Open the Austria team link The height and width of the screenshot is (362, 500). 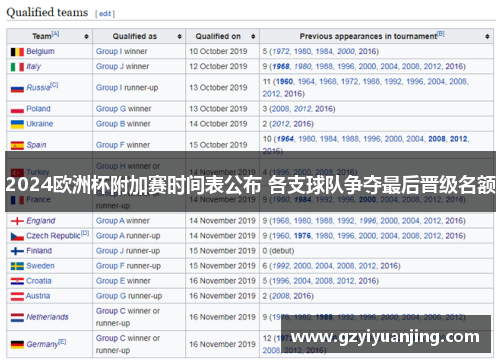pyautogui.click(x=38, y=296)
